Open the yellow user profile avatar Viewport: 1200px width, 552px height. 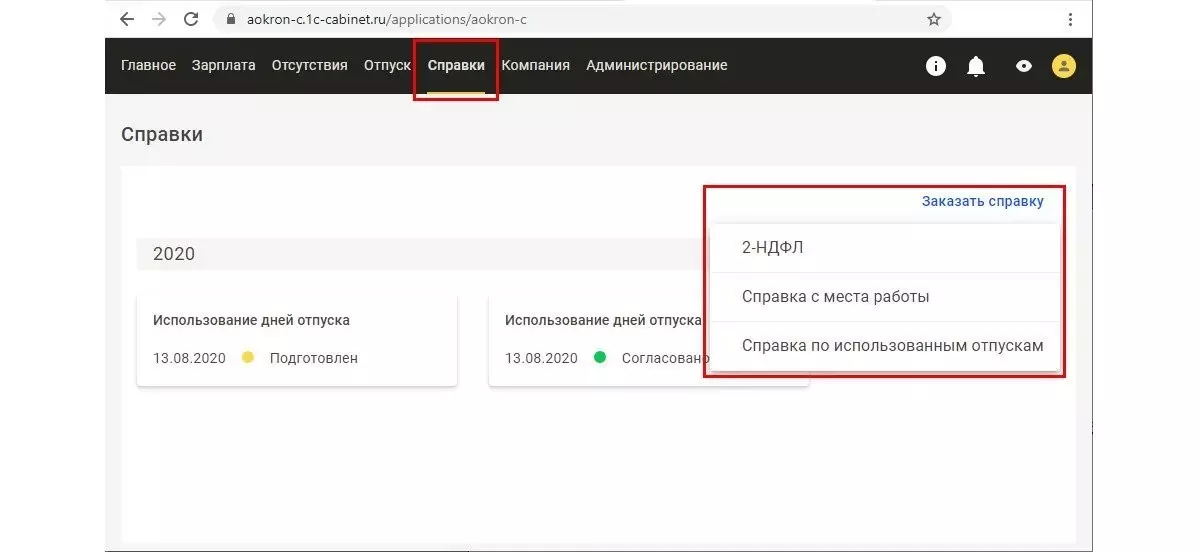[x=1063, y=66]
